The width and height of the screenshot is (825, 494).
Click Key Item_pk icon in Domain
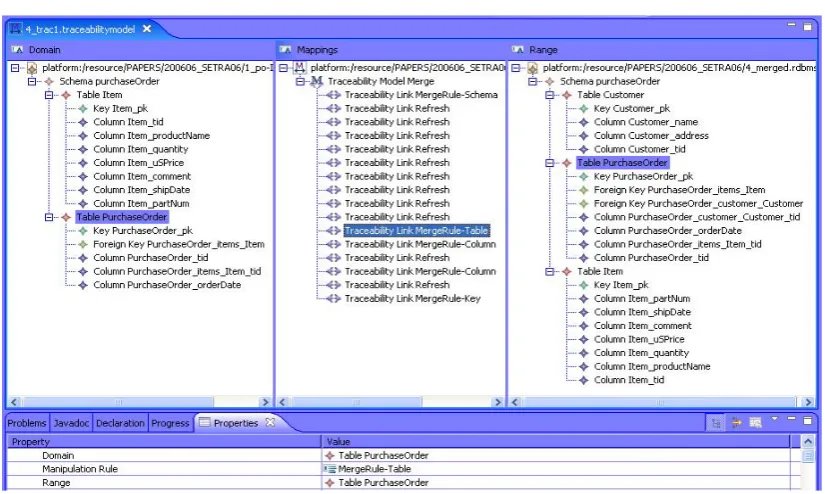click(83, 109)
